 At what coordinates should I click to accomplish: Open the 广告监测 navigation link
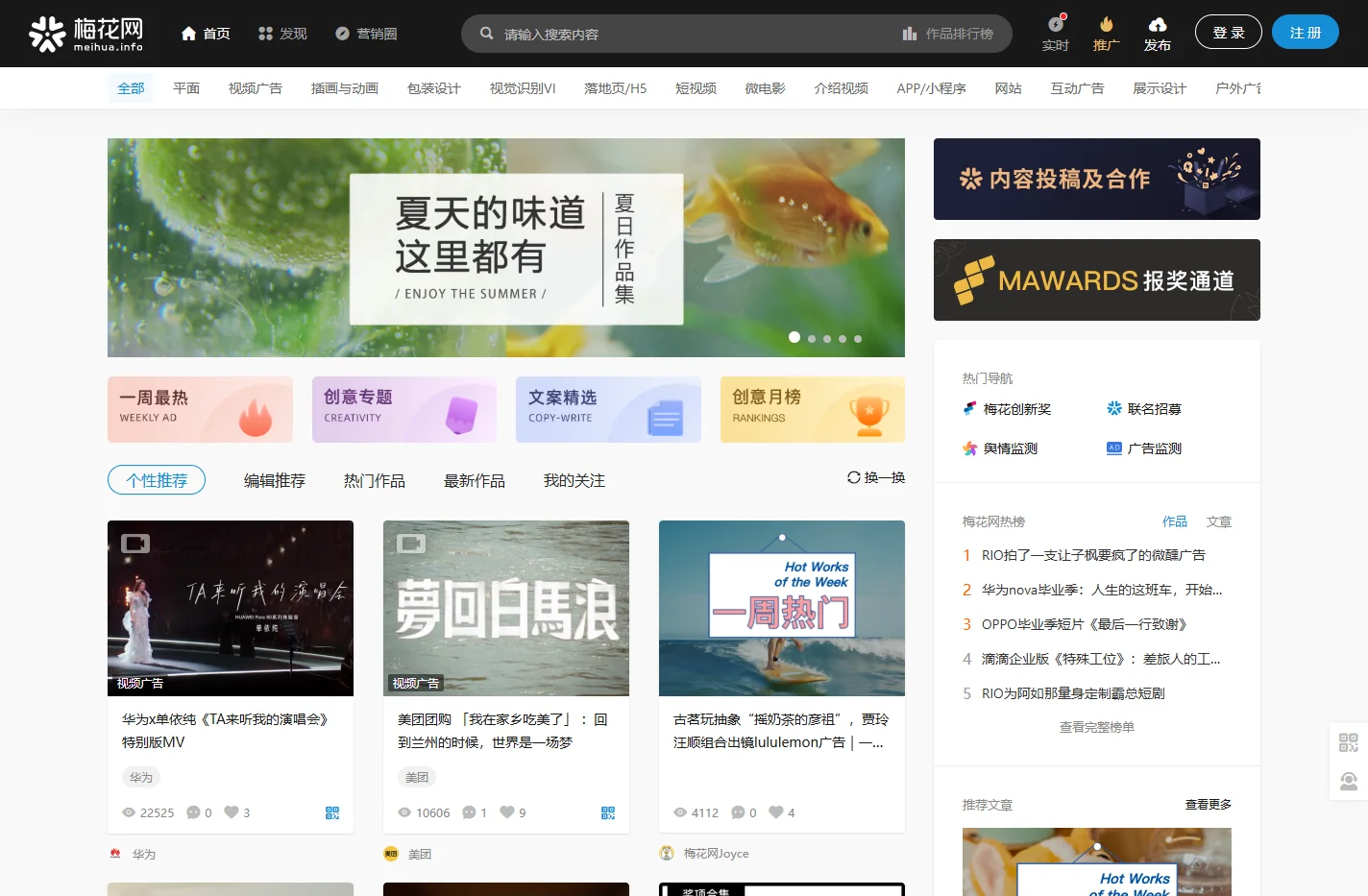1144,448
